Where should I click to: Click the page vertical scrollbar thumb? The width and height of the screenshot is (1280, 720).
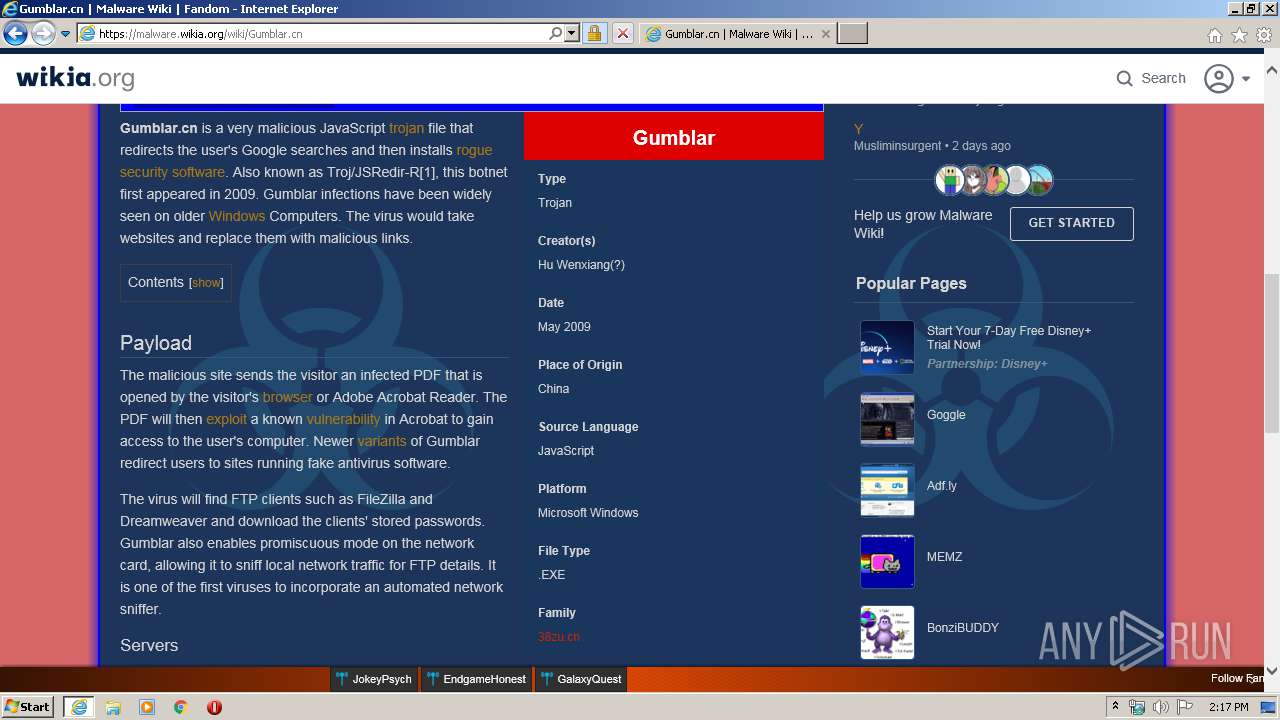(1272, 353)
